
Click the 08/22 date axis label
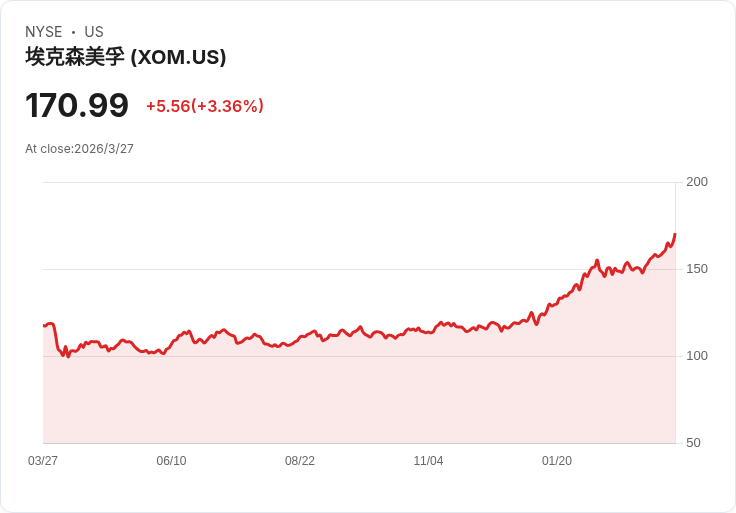click(x=300, y=461)
